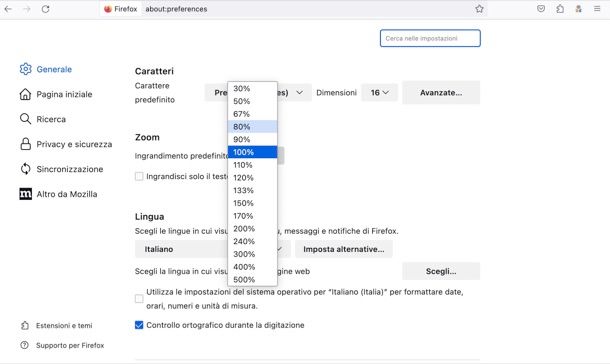Expand the Dimensioni 16 font size dropdown
The image size is (610, 364).
(x=379, y=93)
